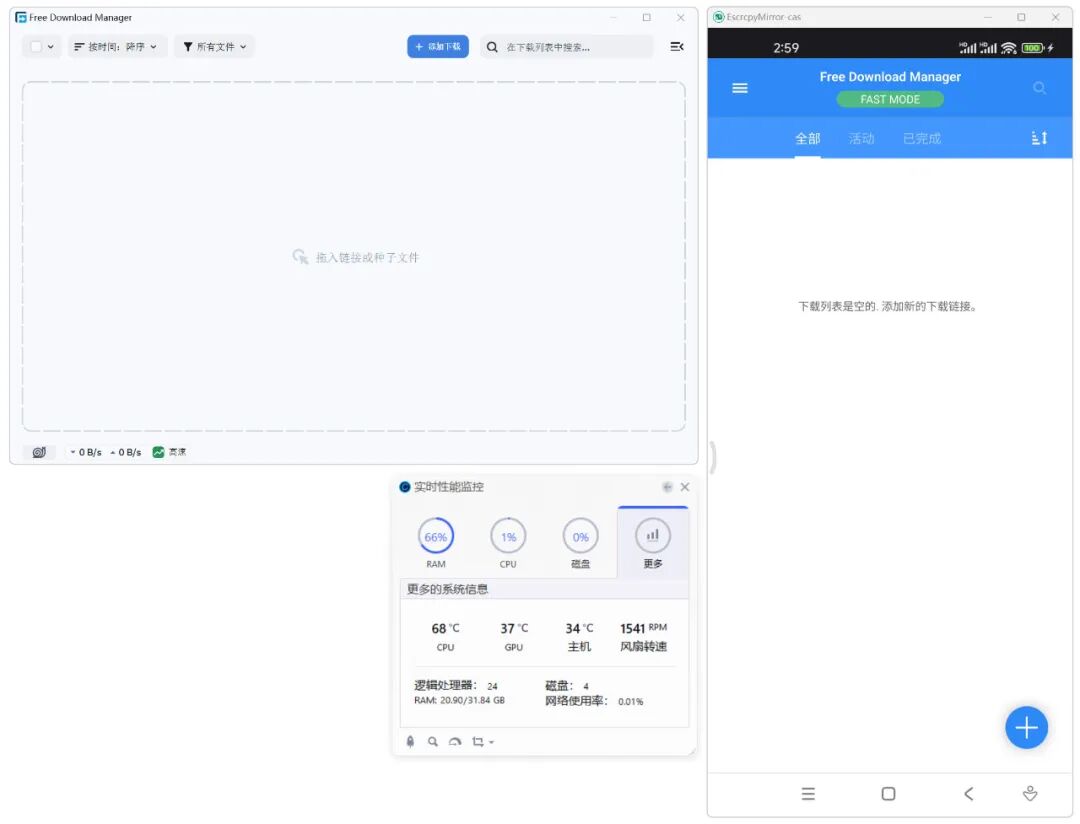Click the crop screenshot icon in monitor footer

(477, 742)
